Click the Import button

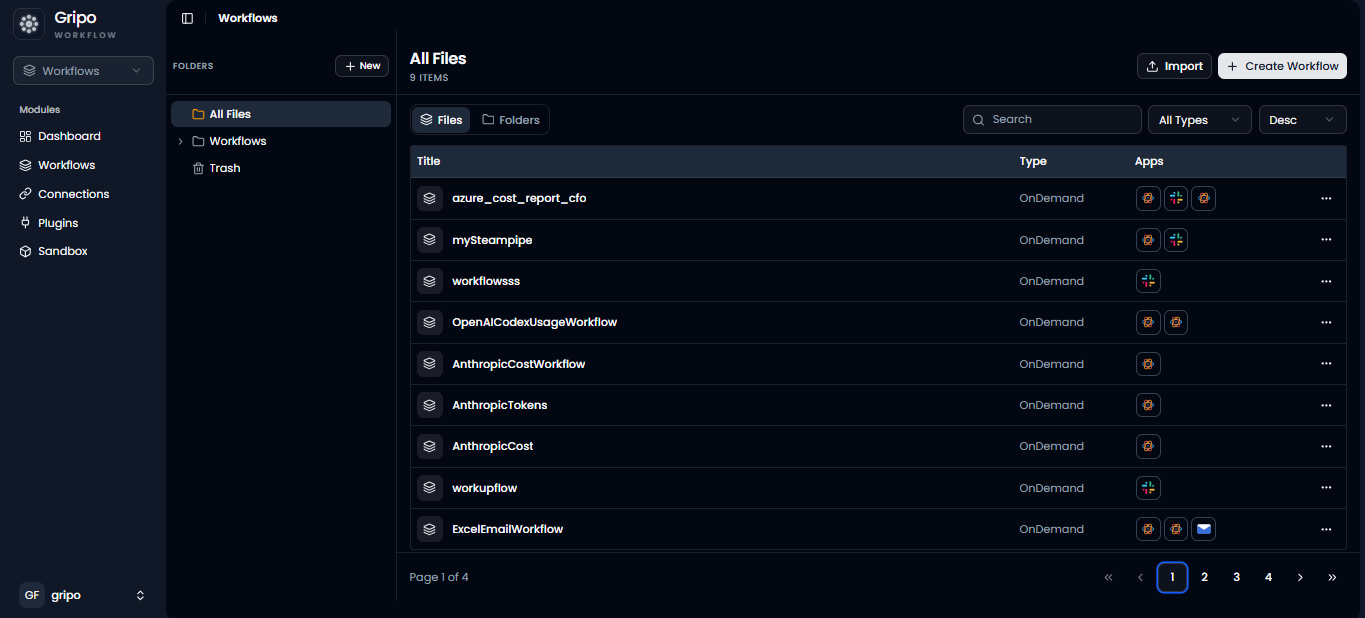[x=1174, y=66]
